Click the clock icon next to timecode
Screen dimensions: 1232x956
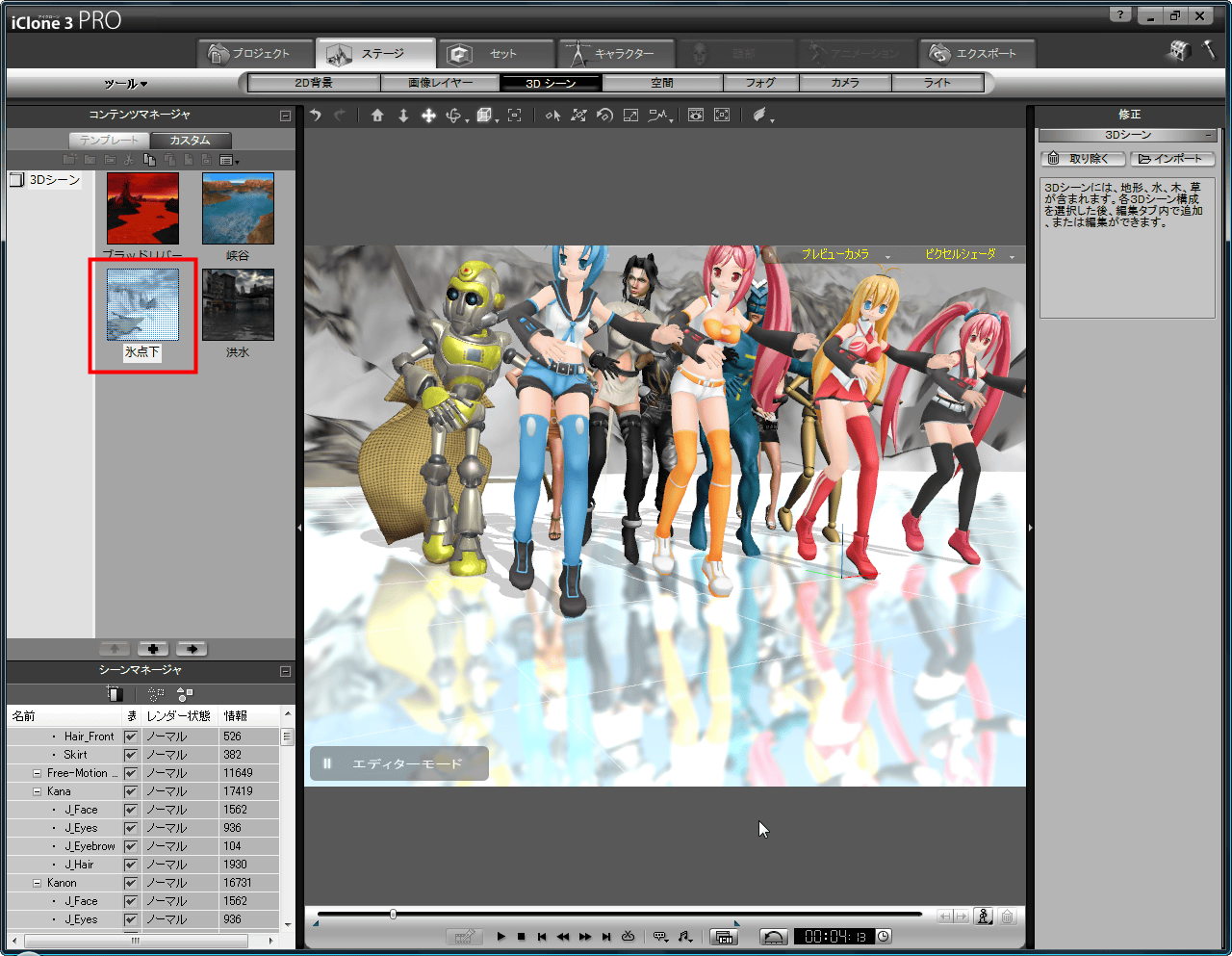(x=884, y=937)
